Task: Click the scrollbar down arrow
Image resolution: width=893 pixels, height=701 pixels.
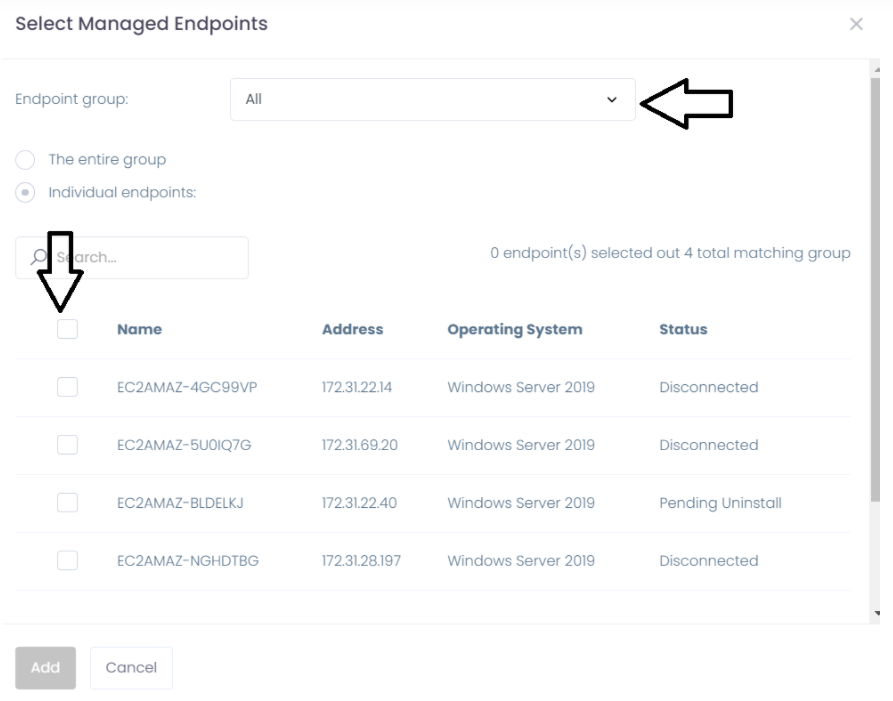Action: click(877, 613)
